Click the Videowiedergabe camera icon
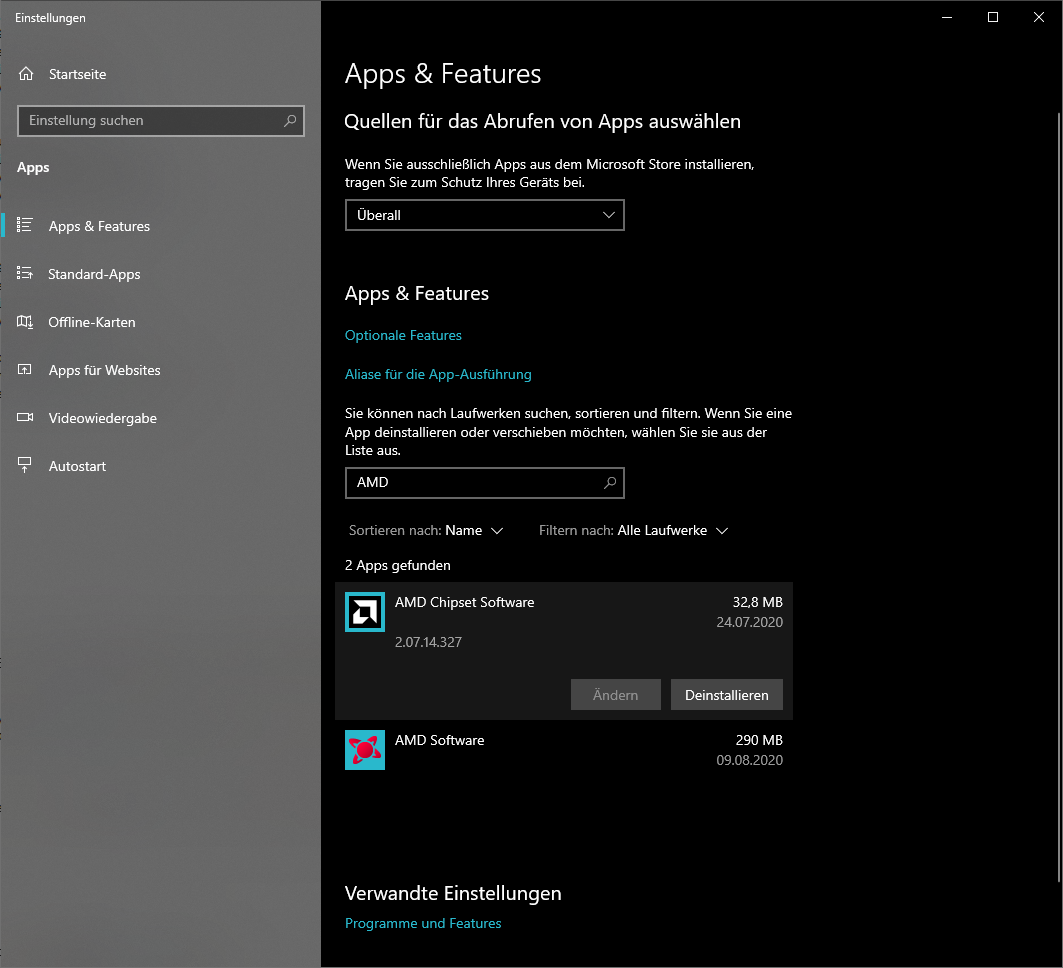This screenshot has width=1063, height=968. pyautogui.click(x=24, y=418)
